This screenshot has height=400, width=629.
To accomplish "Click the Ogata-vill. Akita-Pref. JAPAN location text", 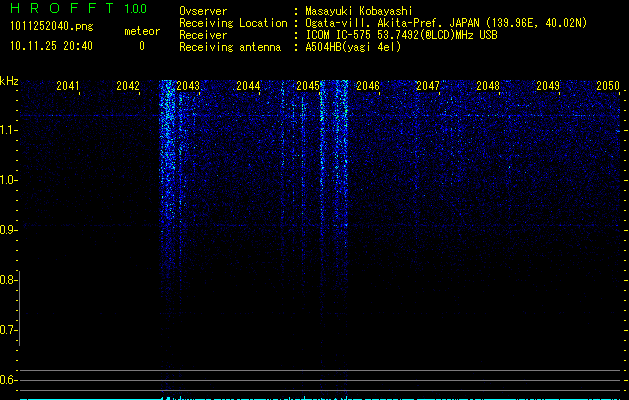I will pyautogui.click(x=446, y=23).
